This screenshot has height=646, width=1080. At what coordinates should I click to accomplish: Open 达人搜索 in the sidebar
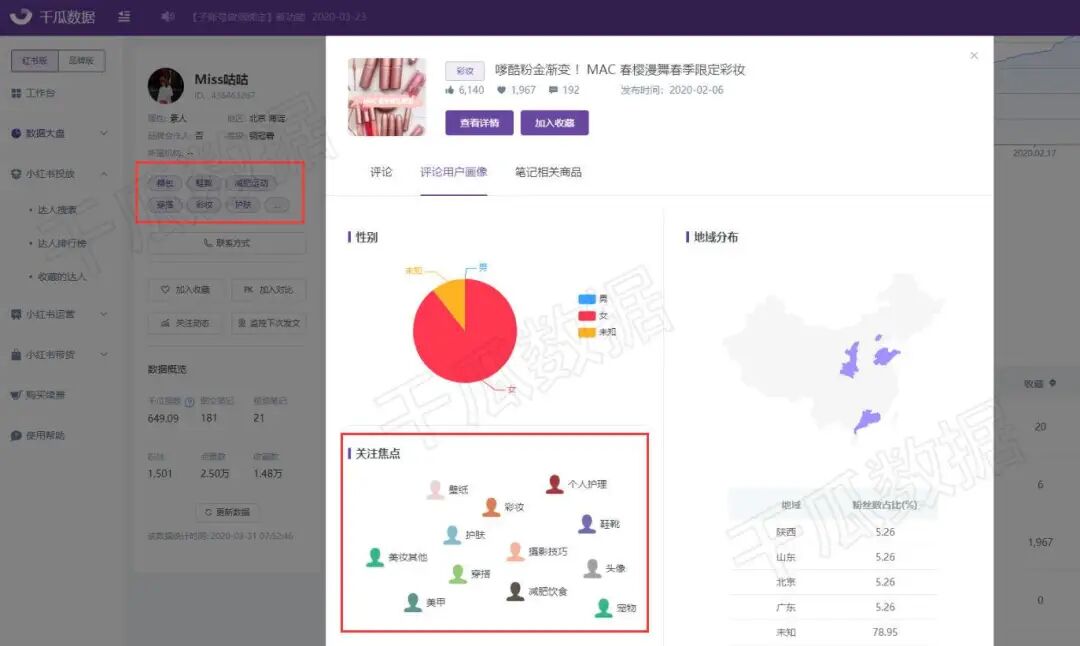57,209
